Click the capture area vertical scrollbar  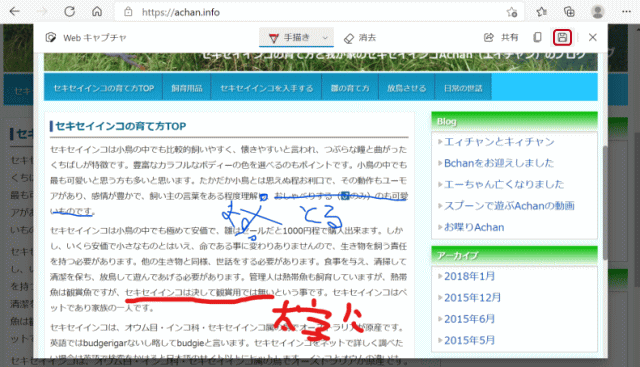click(605, 204)
